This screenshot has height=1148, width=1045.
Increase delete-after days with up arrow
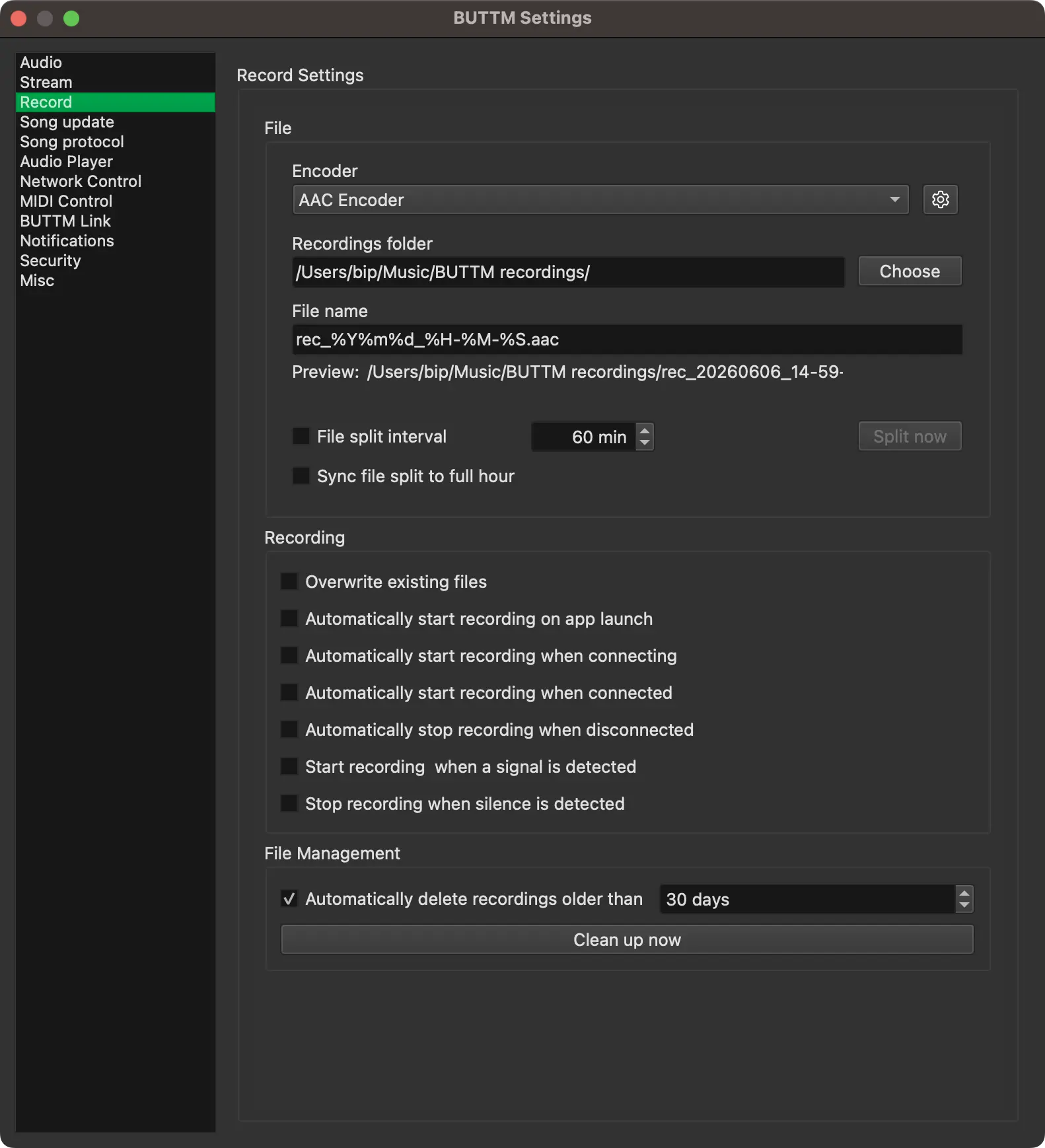click(964, 892)
